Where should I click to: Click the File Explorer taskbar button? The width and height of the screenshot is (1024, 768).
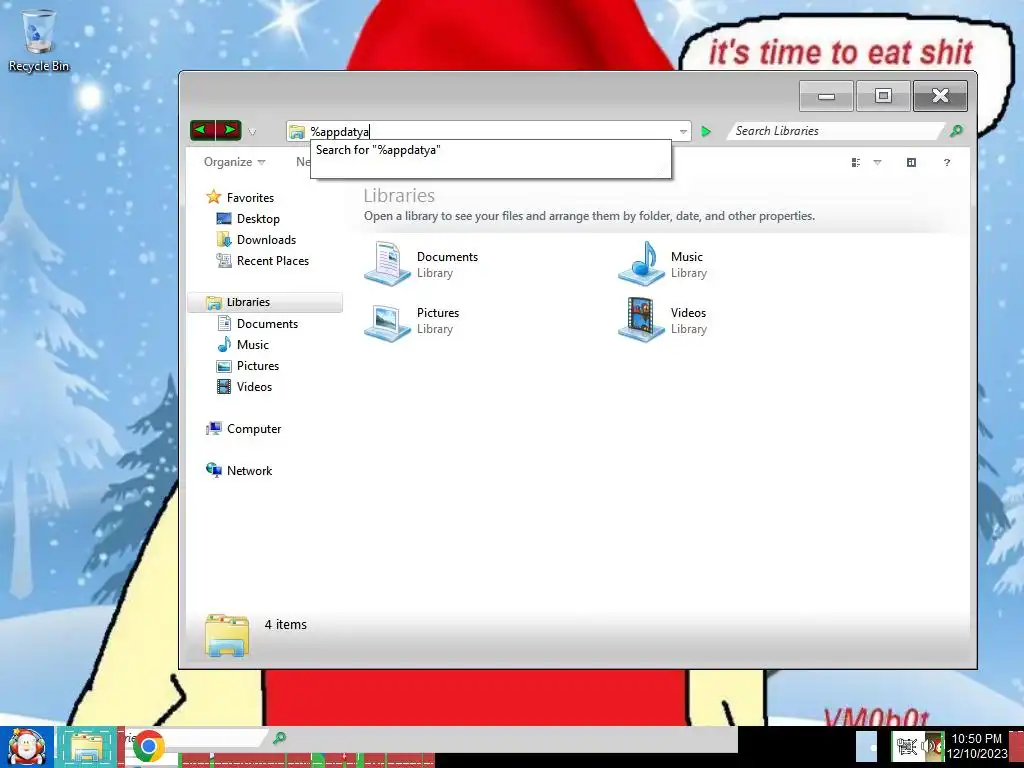(x=87, y=747)
